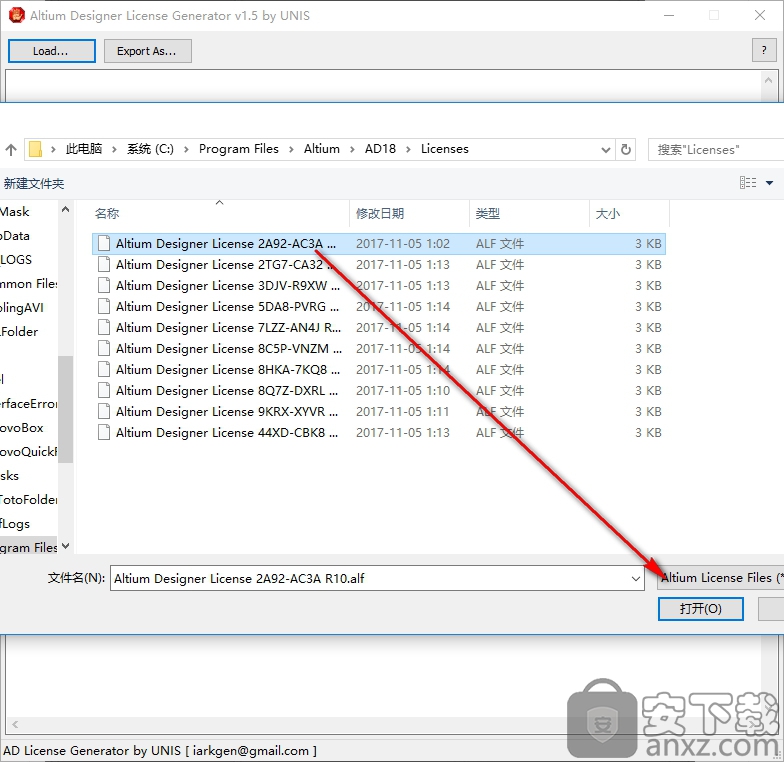Click file icon of 3DJV-R9XW license
Viewport: 784px width, 762px height.
tap(104, 285)
